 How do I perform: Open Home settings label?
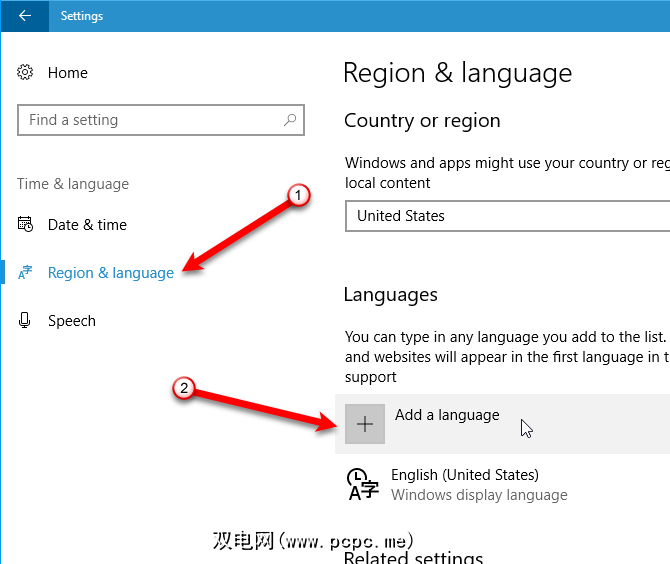68,73
